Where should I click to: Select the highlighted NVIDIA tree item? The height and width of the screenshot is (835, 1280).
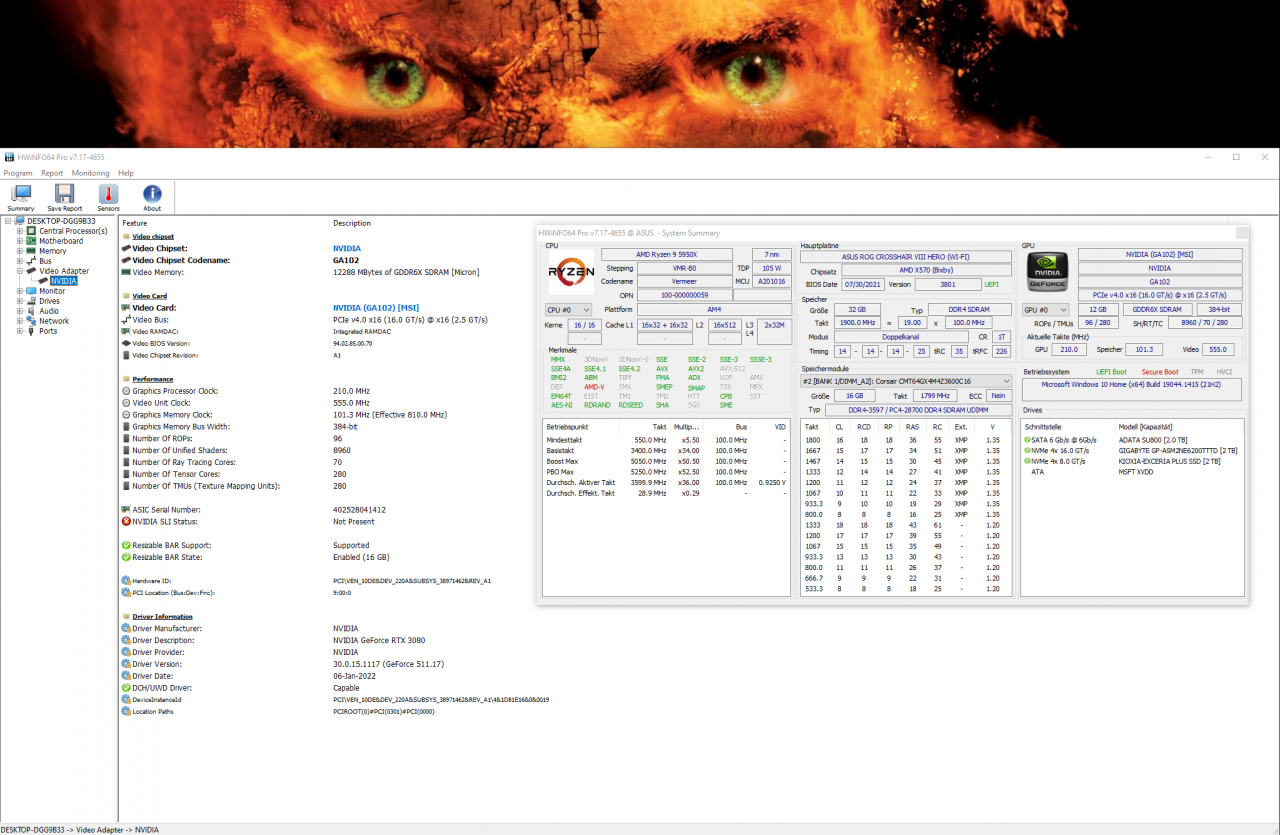[63, 281]
